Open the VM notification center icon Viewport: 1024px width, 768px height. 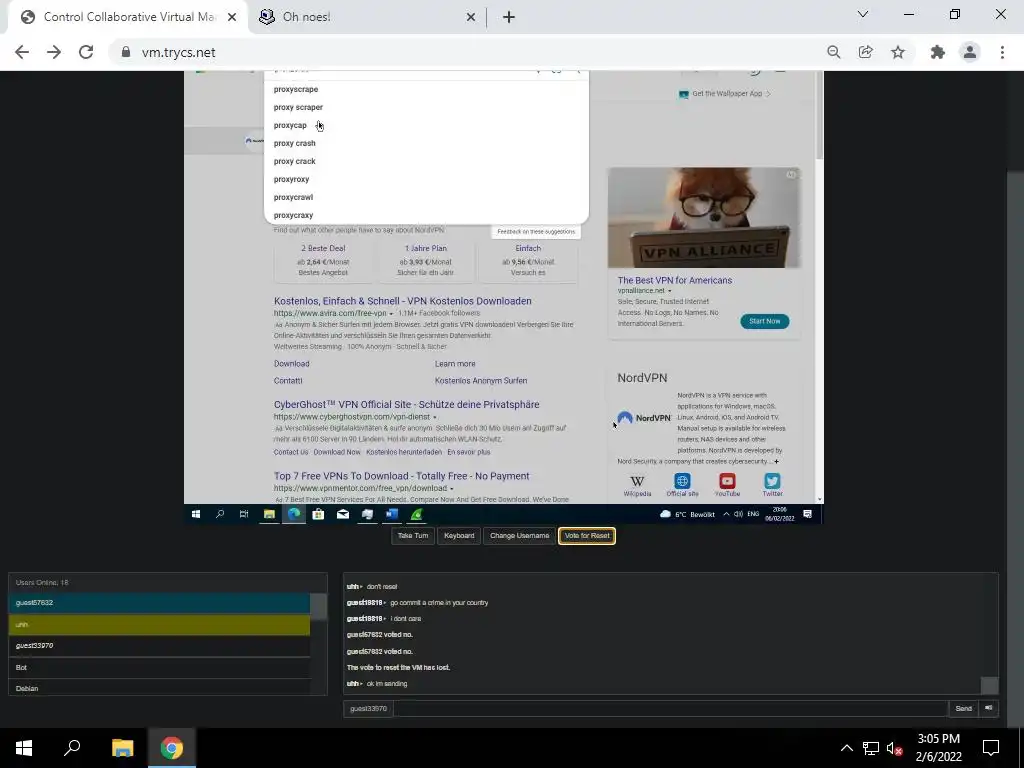tap(808, 514)
